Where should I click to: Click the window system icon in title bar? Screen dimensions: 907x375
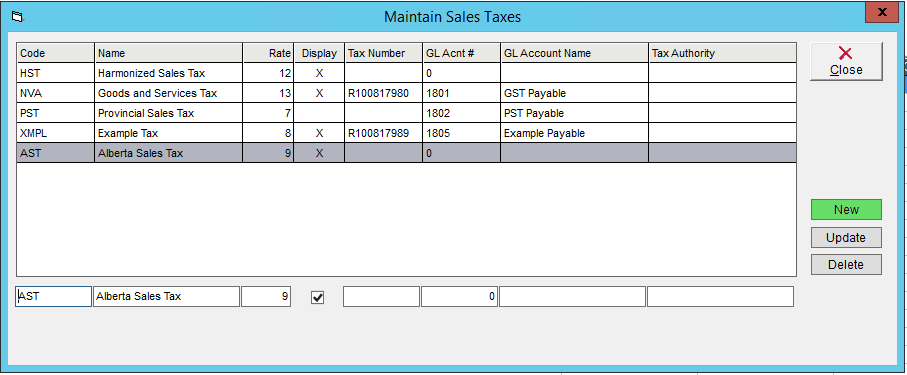coord(17,17)
